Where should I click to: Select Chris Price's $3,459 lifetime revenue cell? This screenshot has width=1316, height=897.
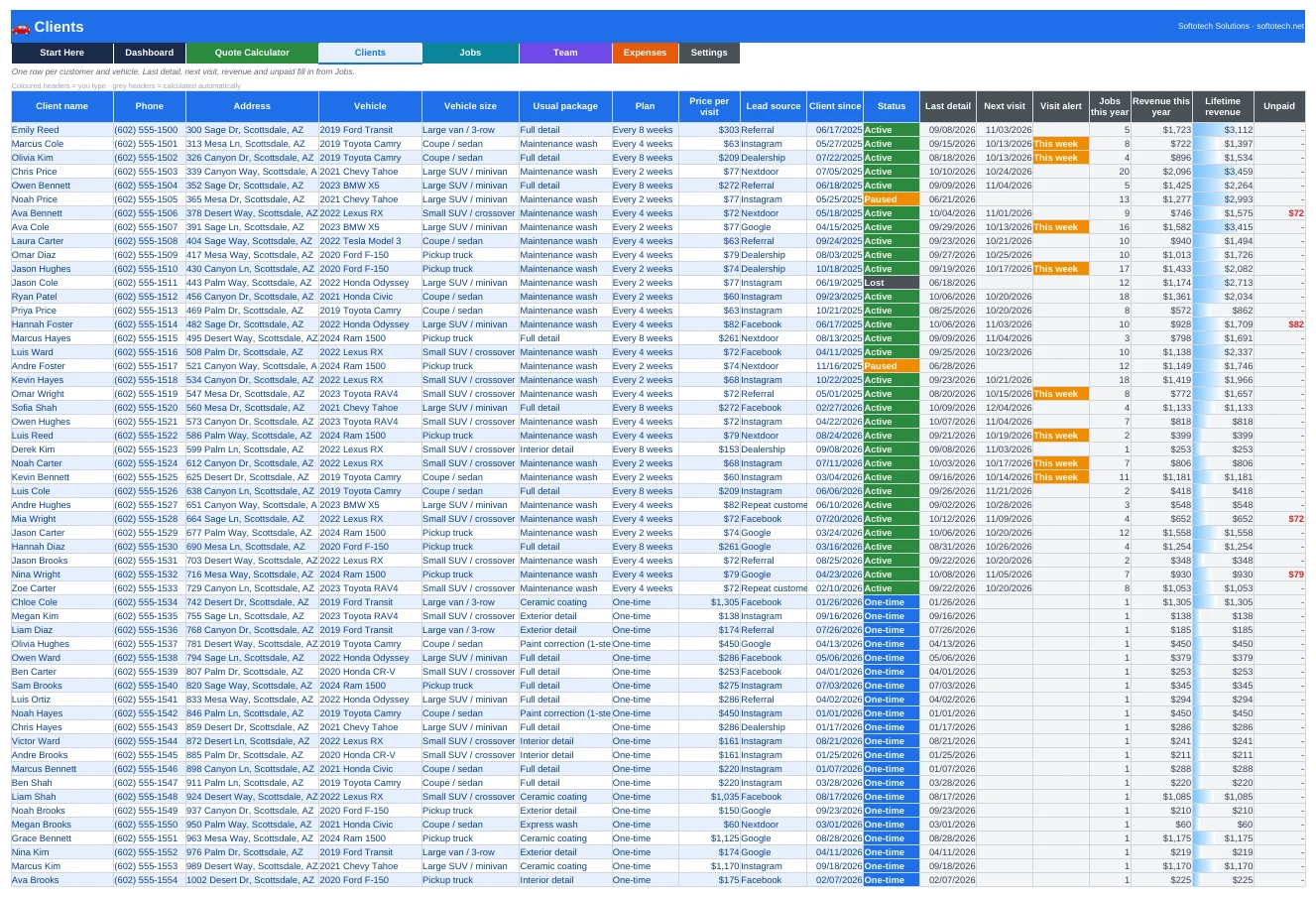pyautogui.click(x=1223, y=172)
